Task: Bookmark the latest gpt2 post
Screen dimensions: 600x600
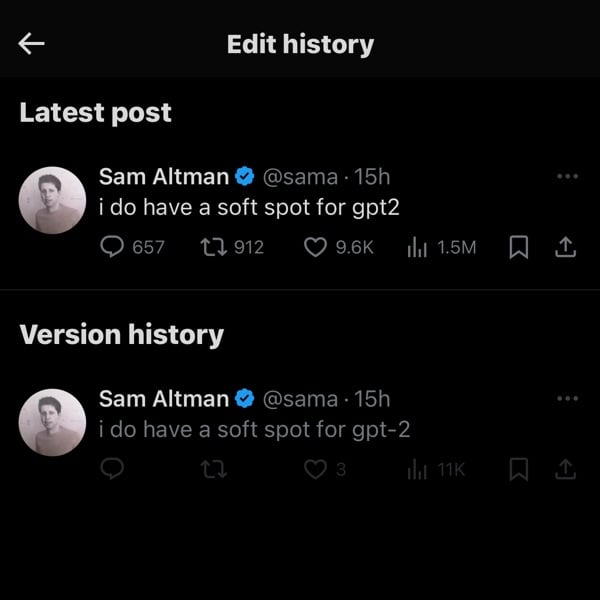Action: [x=518, y=246]
